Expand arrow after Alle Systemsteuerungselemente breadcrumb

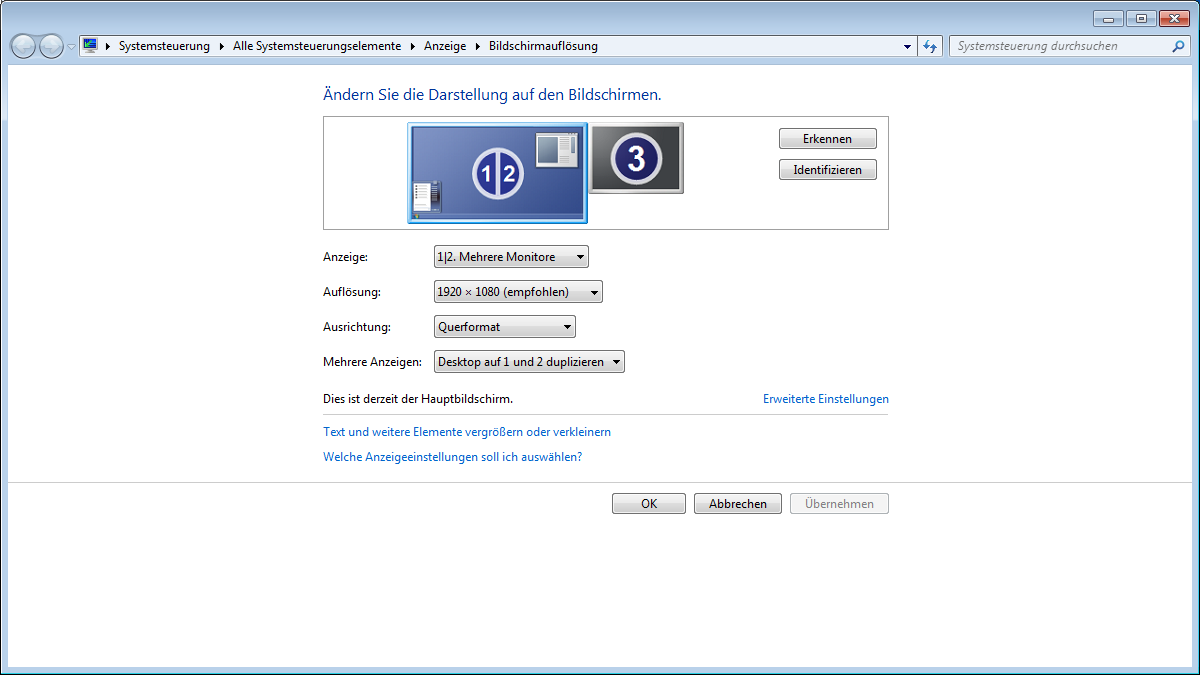tap(412, 46)
